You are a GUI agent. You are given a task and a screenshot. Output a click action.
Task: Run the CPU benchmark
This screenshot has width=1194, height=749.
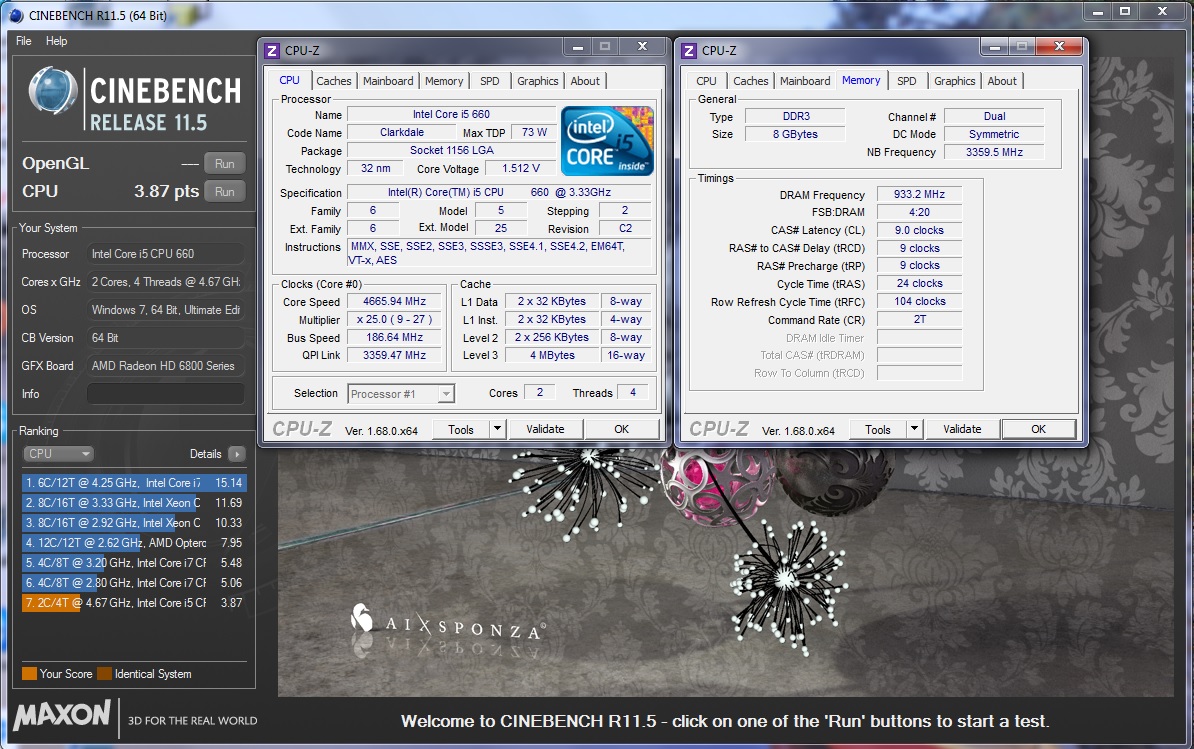pos(225,192)
